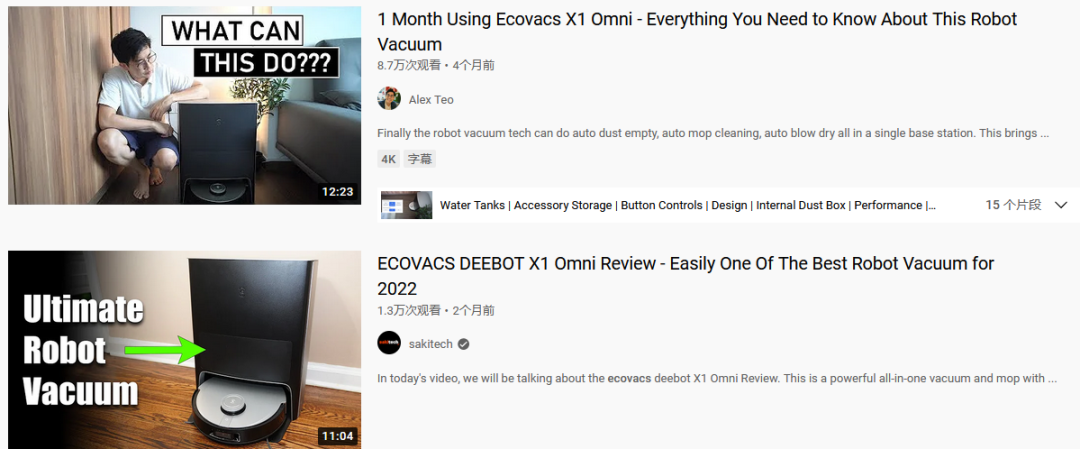Open the small chapter preview thumbnail
This screenshot has height=449, width=1080.
click(x=406, y=205)
